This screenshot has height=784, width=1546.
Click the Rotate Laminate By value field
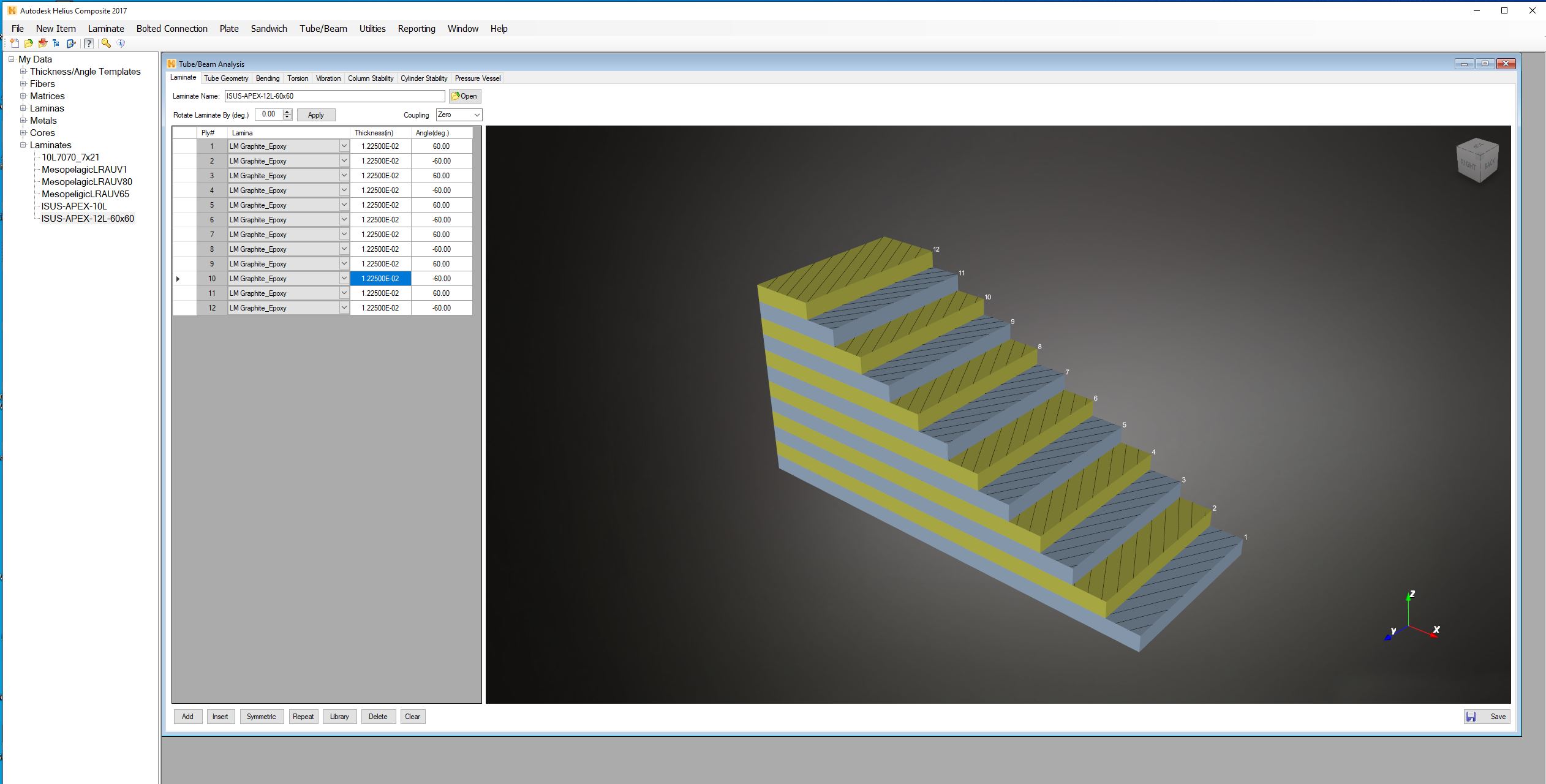coord(269,115)
